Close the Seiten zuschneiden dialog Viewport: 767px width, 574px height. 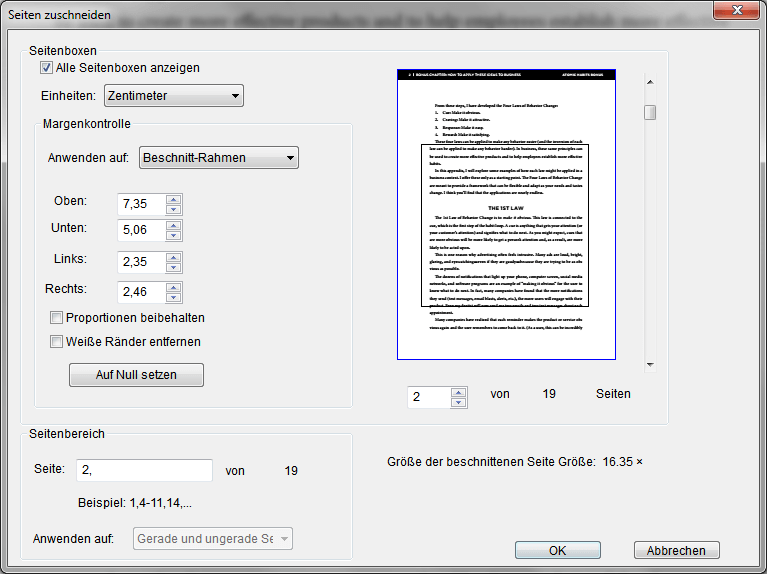738,10
